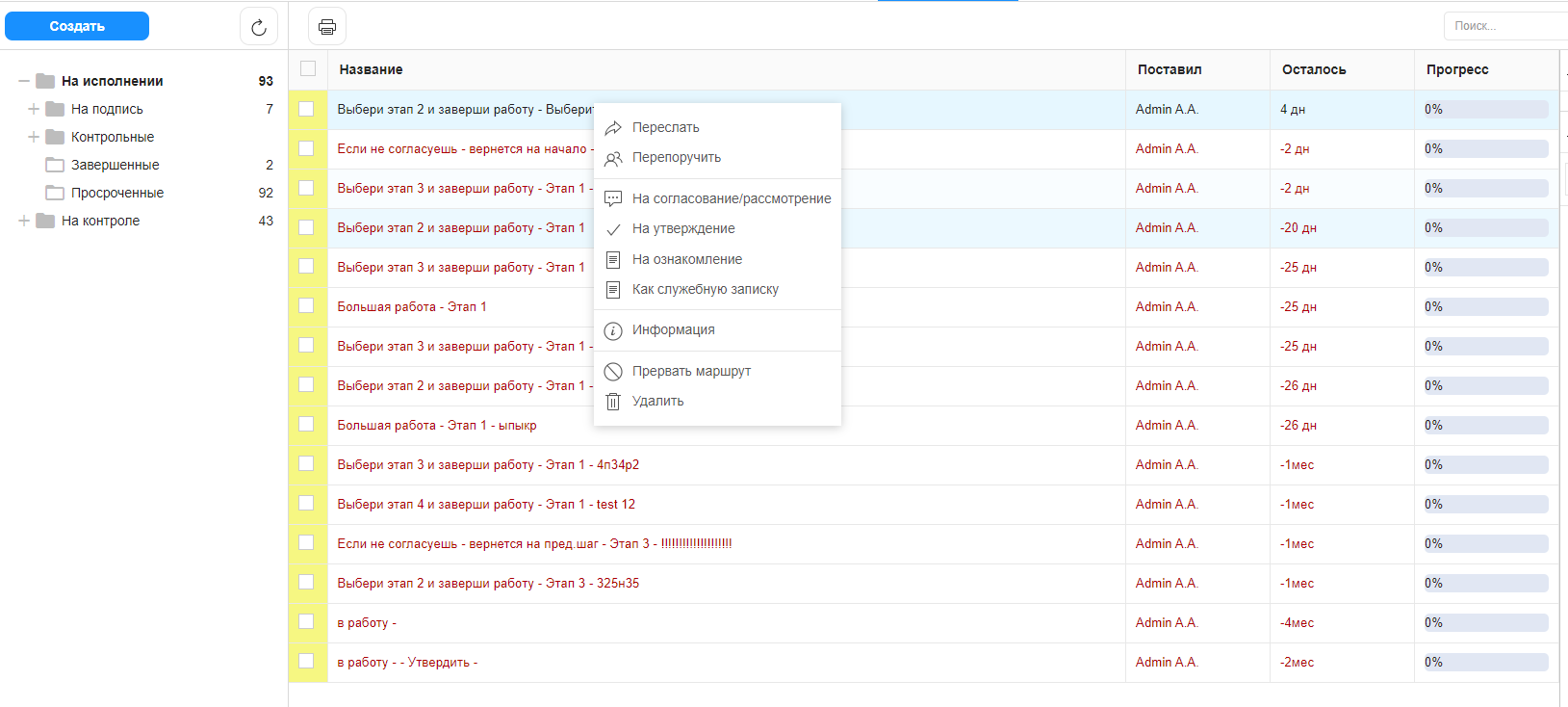The width and height of the screenshot is (1568, 707).
Task: Click Admin A.A. in the в работу - row
Action: pos(1167,622)
